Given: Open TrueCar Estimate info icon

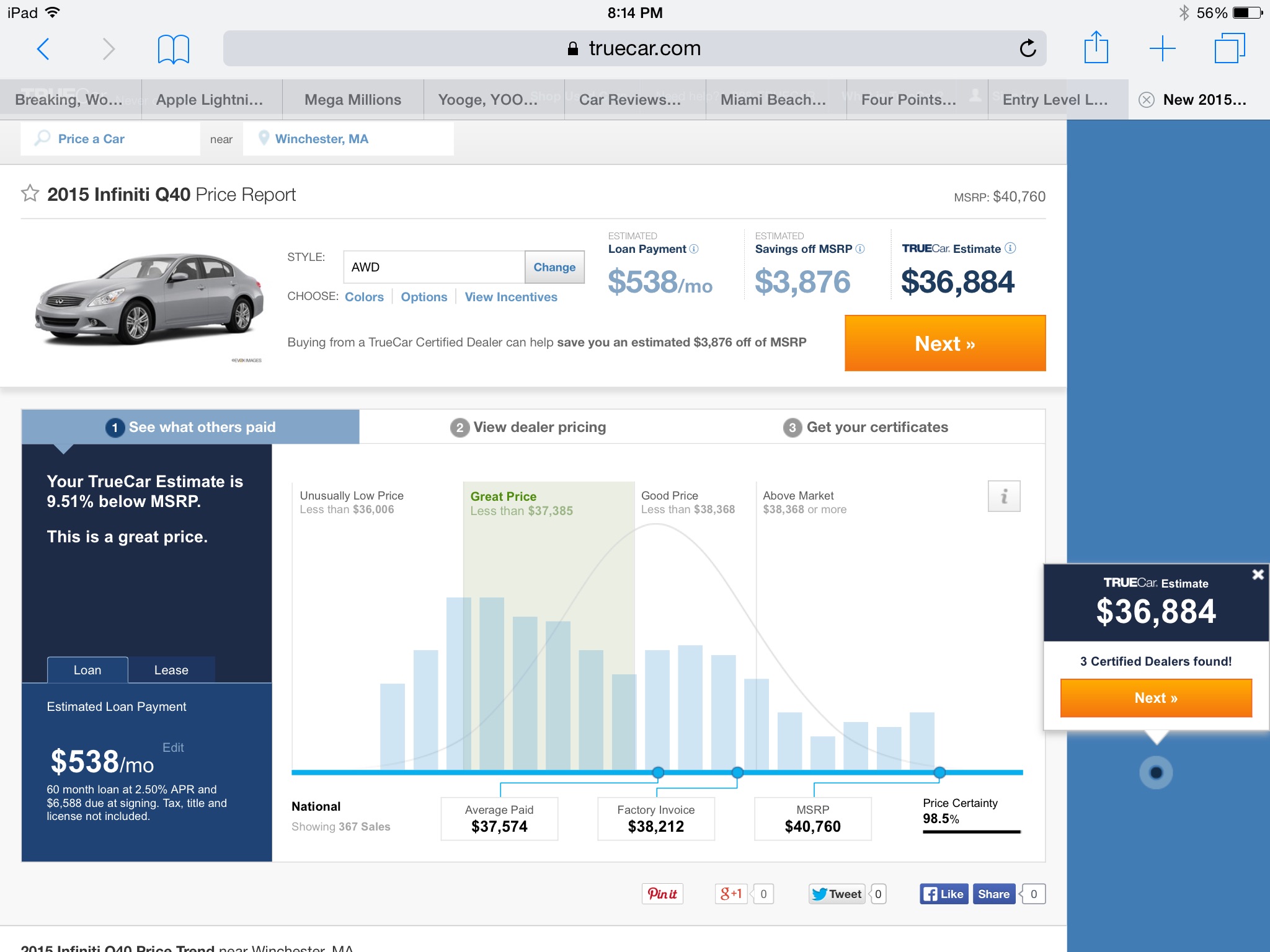Looking at the screenshot, I should (1010, 248).
